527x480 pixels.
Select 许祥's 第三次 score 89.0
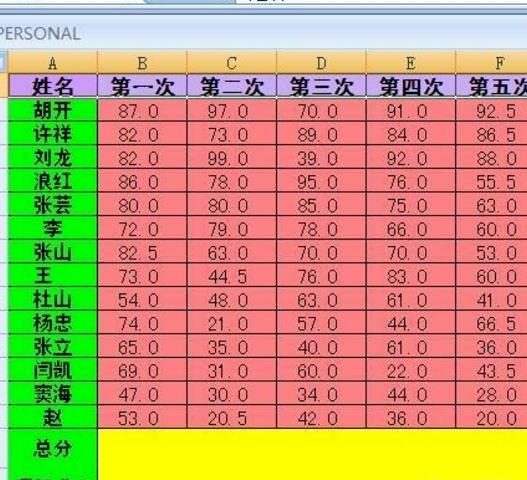[x=321, y=133]
